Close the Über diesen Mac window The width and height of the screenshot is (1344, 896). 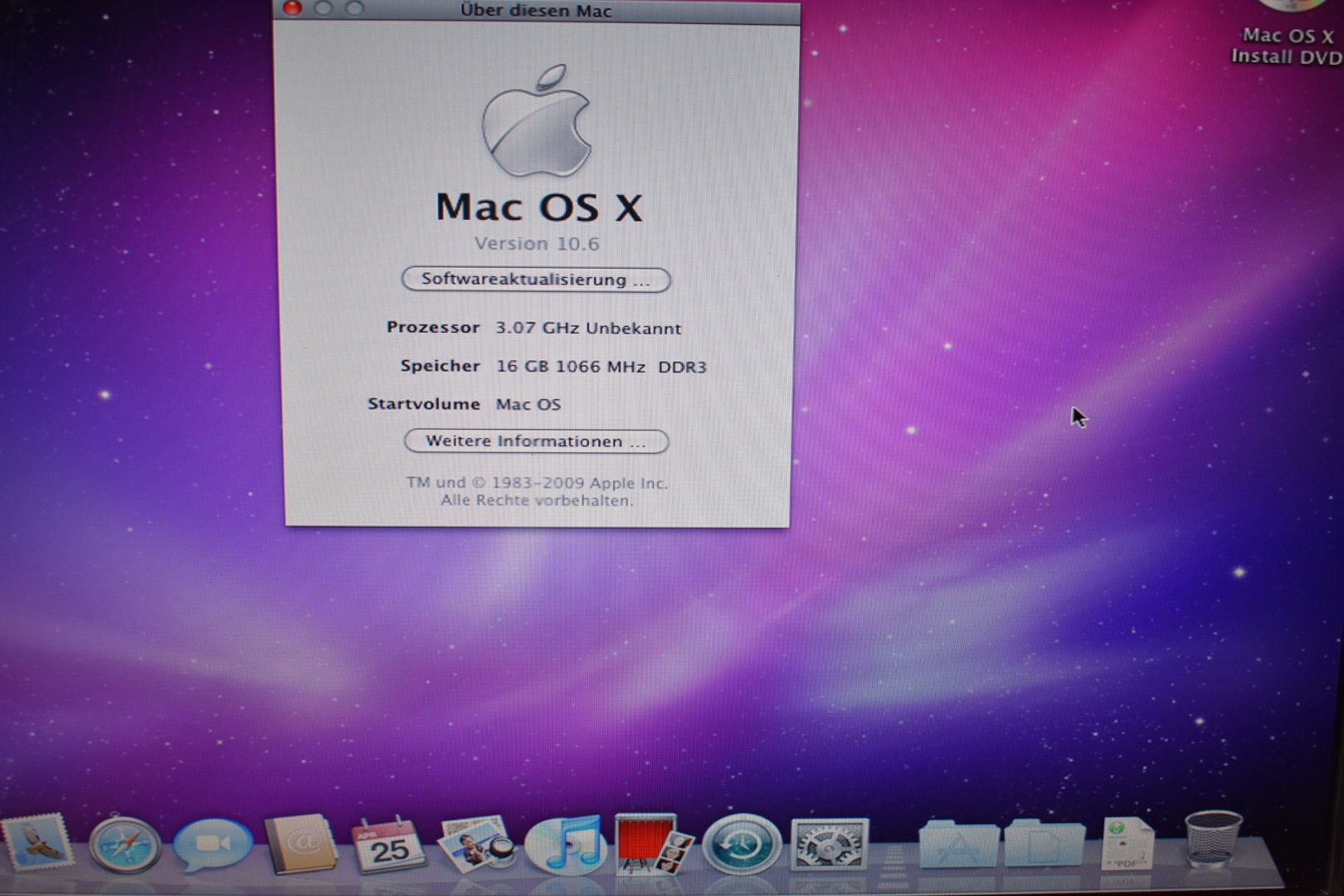click(x=292, y=8)
